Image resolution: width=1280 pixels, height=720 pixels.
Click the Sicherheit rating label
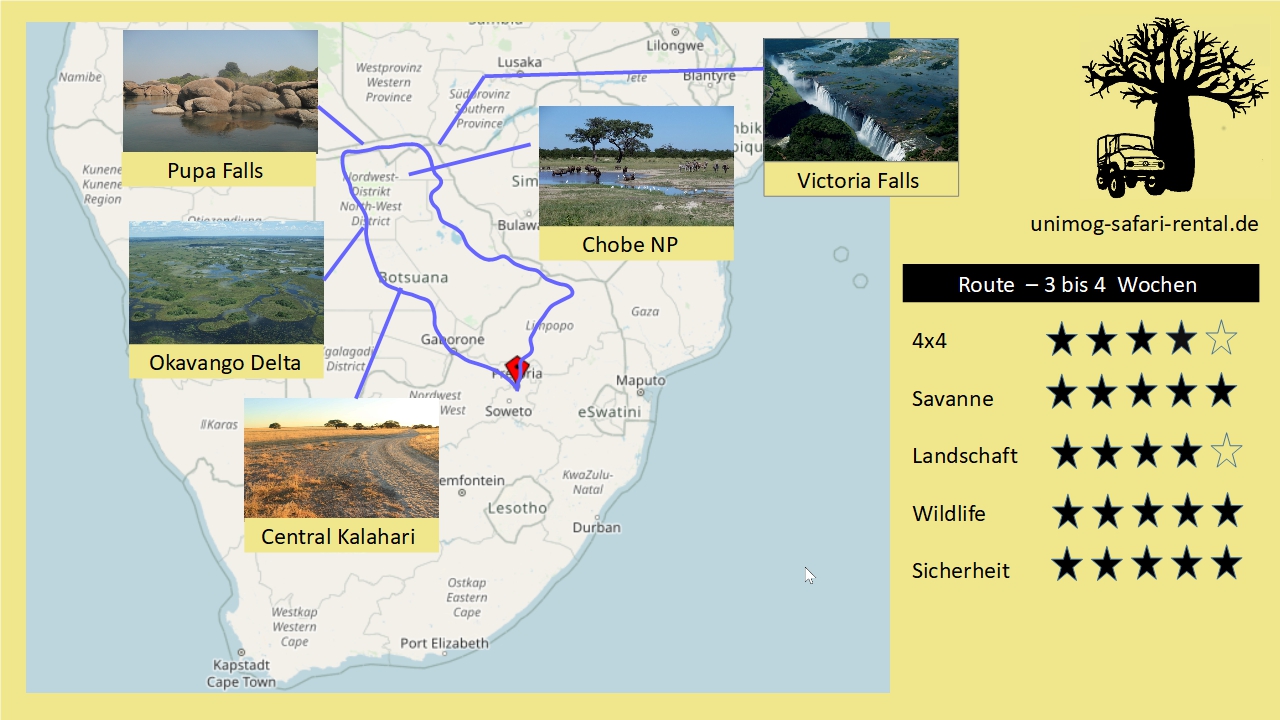[961, 571]
